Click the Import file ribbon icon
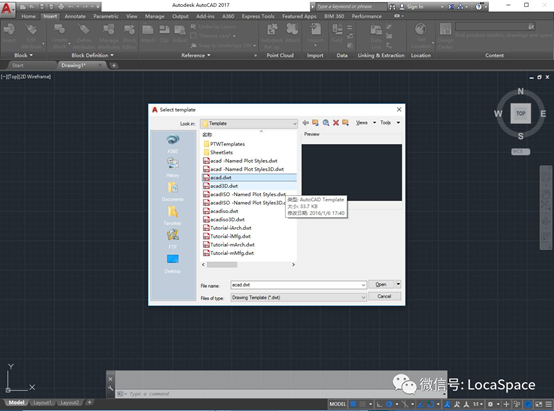This screenshot has height=411, width=554. point(315,29)
